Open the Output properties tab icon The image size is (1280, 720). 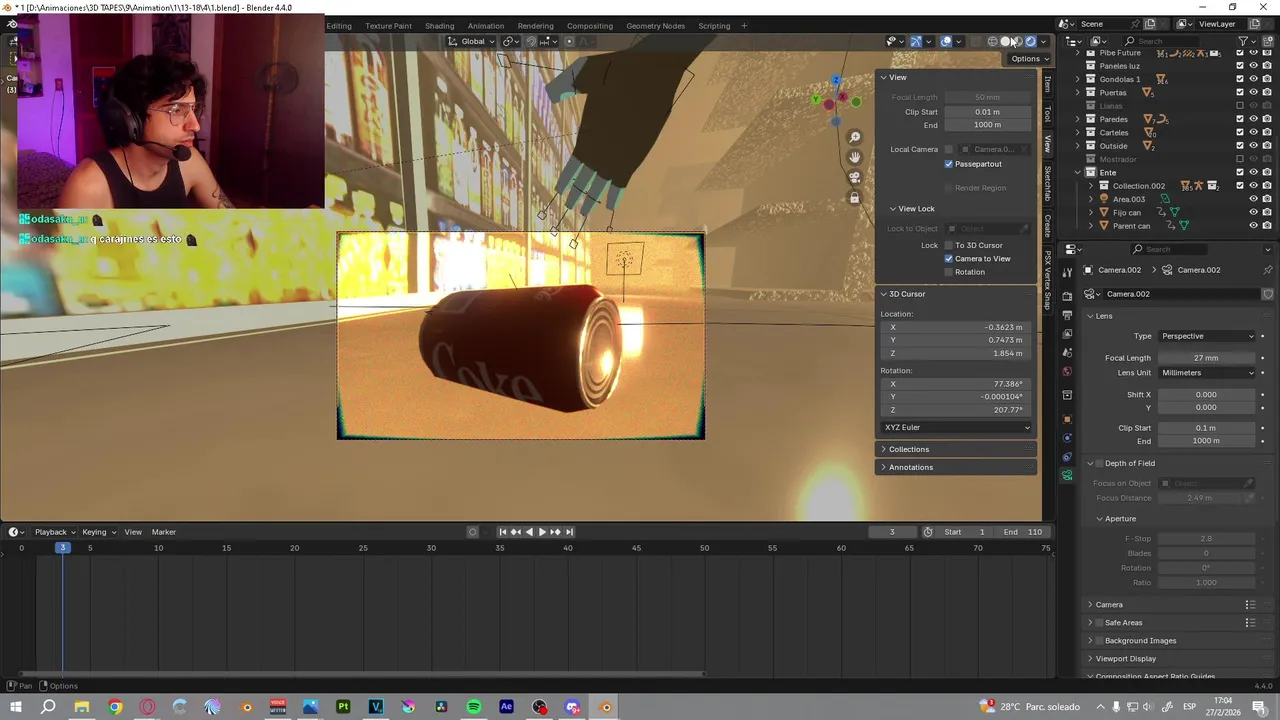pyautogui.click(x=1067, y=315)
